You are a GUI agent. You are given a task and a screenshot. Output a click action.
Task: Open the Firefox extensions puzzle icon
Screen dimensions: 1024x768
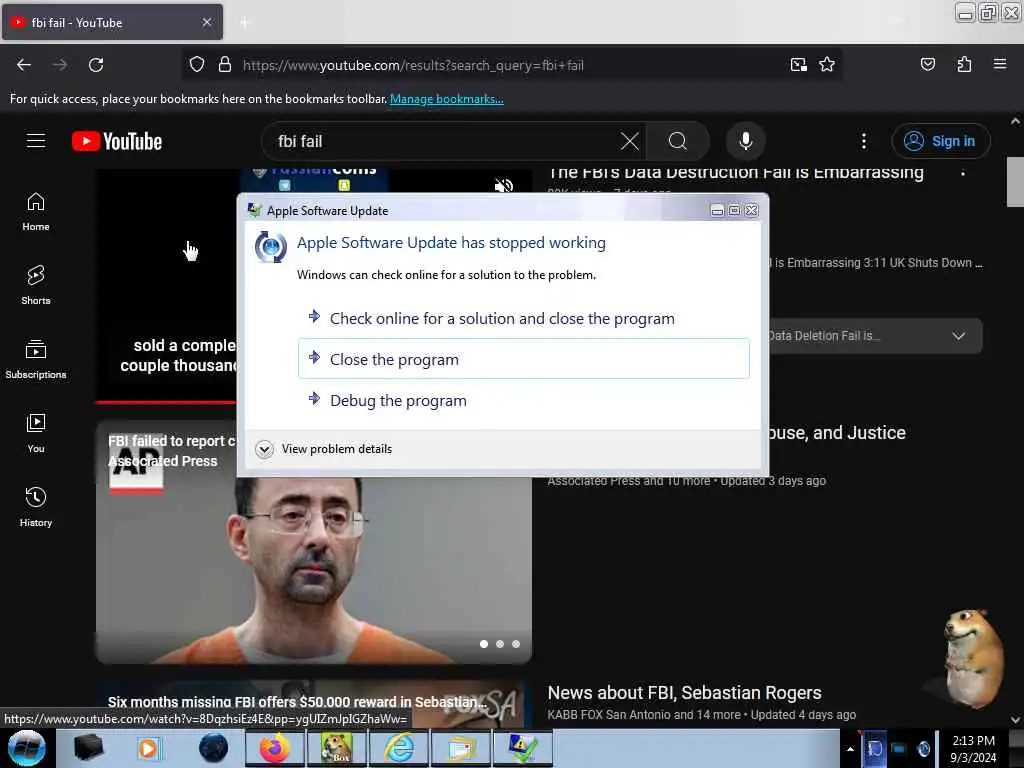click(x=964, y=65)
